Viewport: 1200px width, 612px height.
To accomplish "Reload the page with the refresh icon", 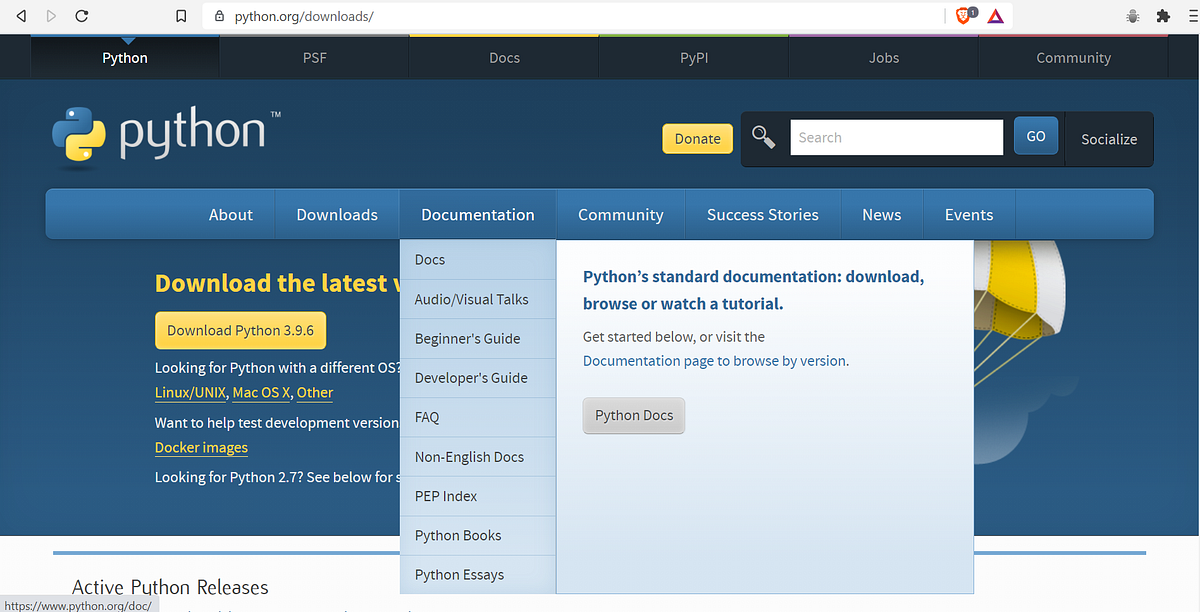I will click(82, 16).
